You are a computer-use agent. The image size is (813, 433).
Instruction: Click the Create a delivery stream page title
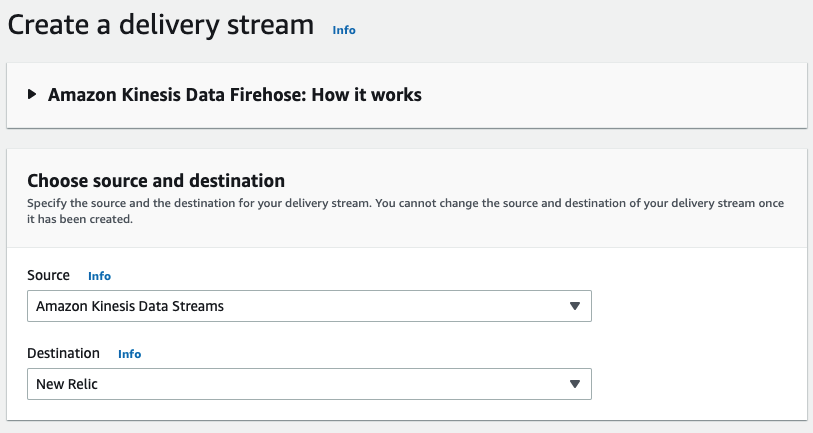(161, 25)
